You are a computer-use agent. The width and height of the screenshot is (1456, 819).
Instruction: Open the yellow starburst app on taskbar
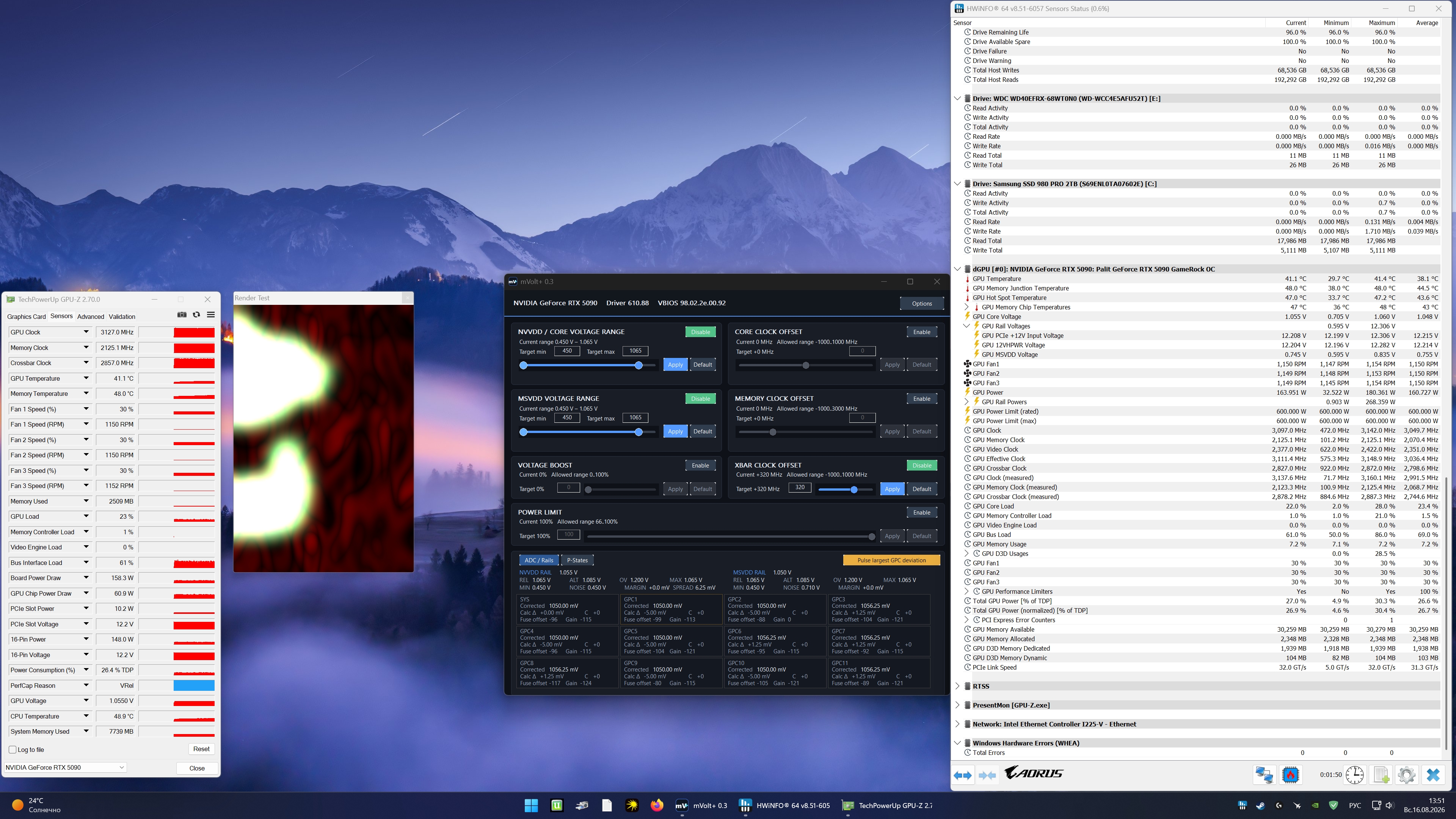click(x=632, y=805)
